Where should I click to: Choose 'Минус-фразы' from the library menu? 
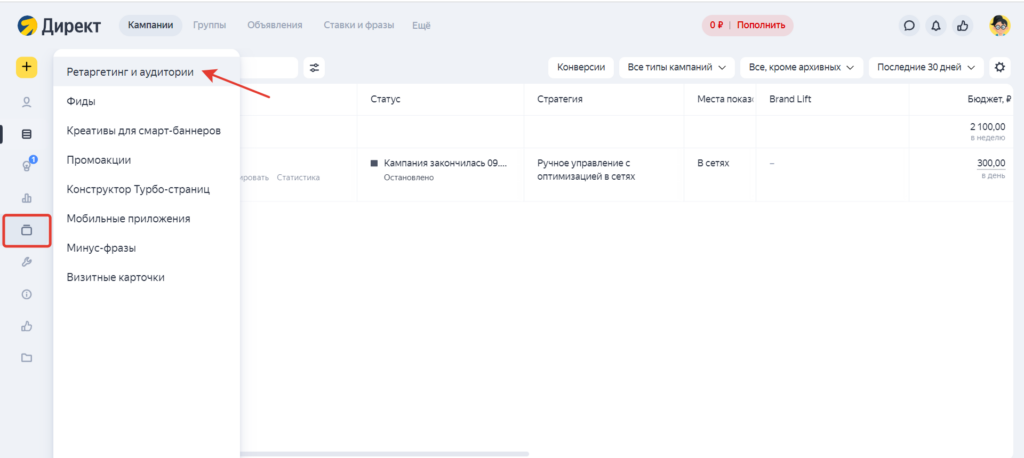[x=101, y=247]
